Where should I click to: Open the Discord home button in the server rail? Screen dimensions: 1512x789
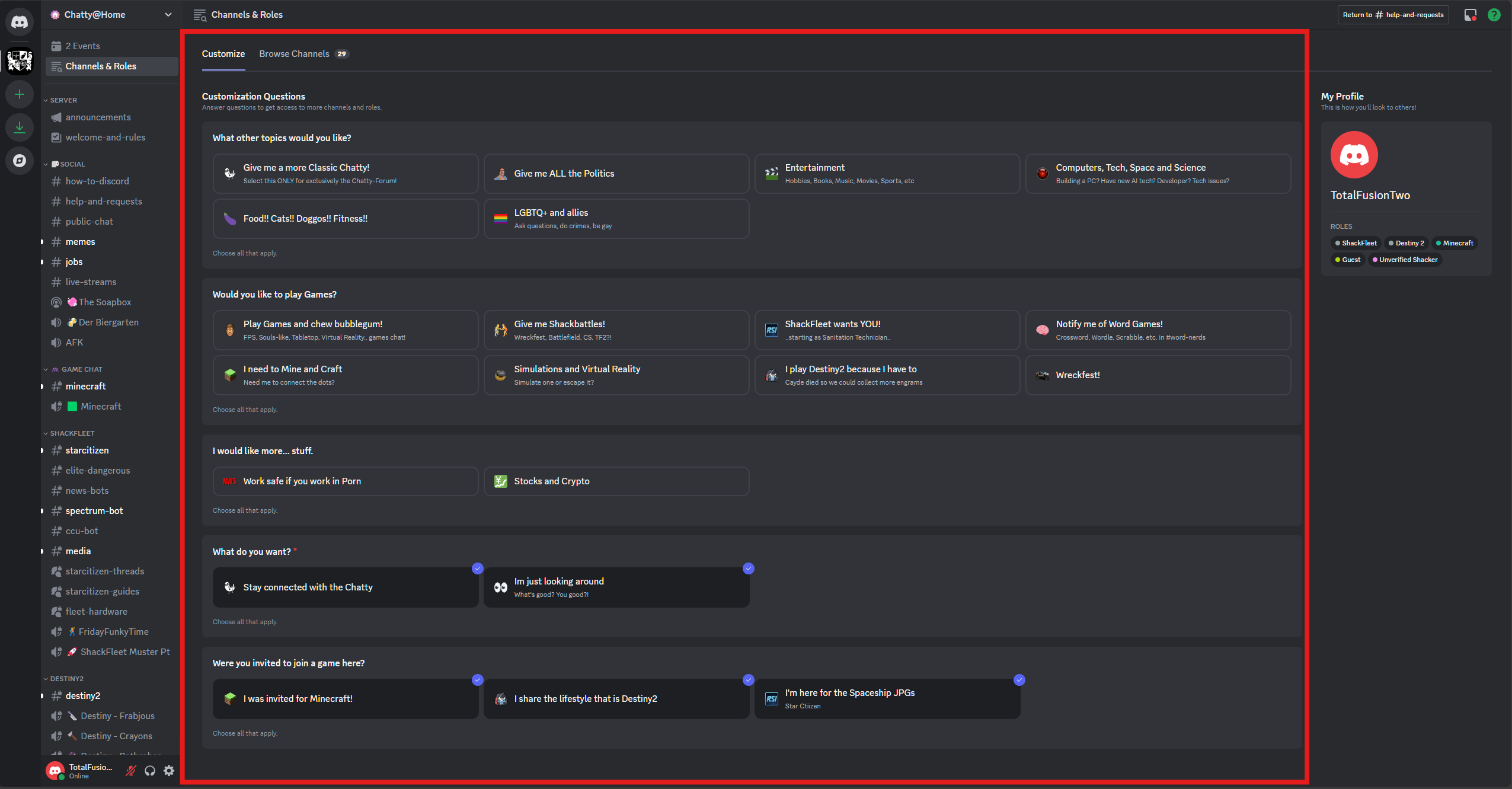(x=20, y=22)
